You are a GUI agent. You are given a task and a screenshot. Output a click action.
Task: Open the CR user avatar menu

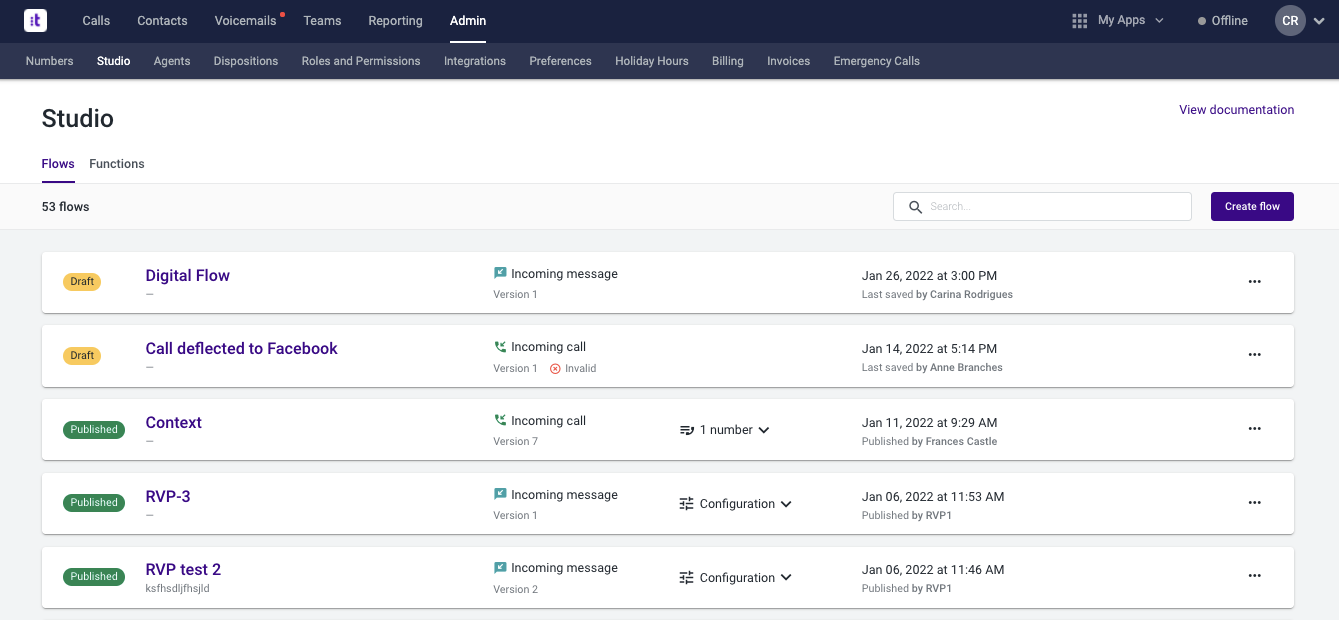(x=1290, y=20)
